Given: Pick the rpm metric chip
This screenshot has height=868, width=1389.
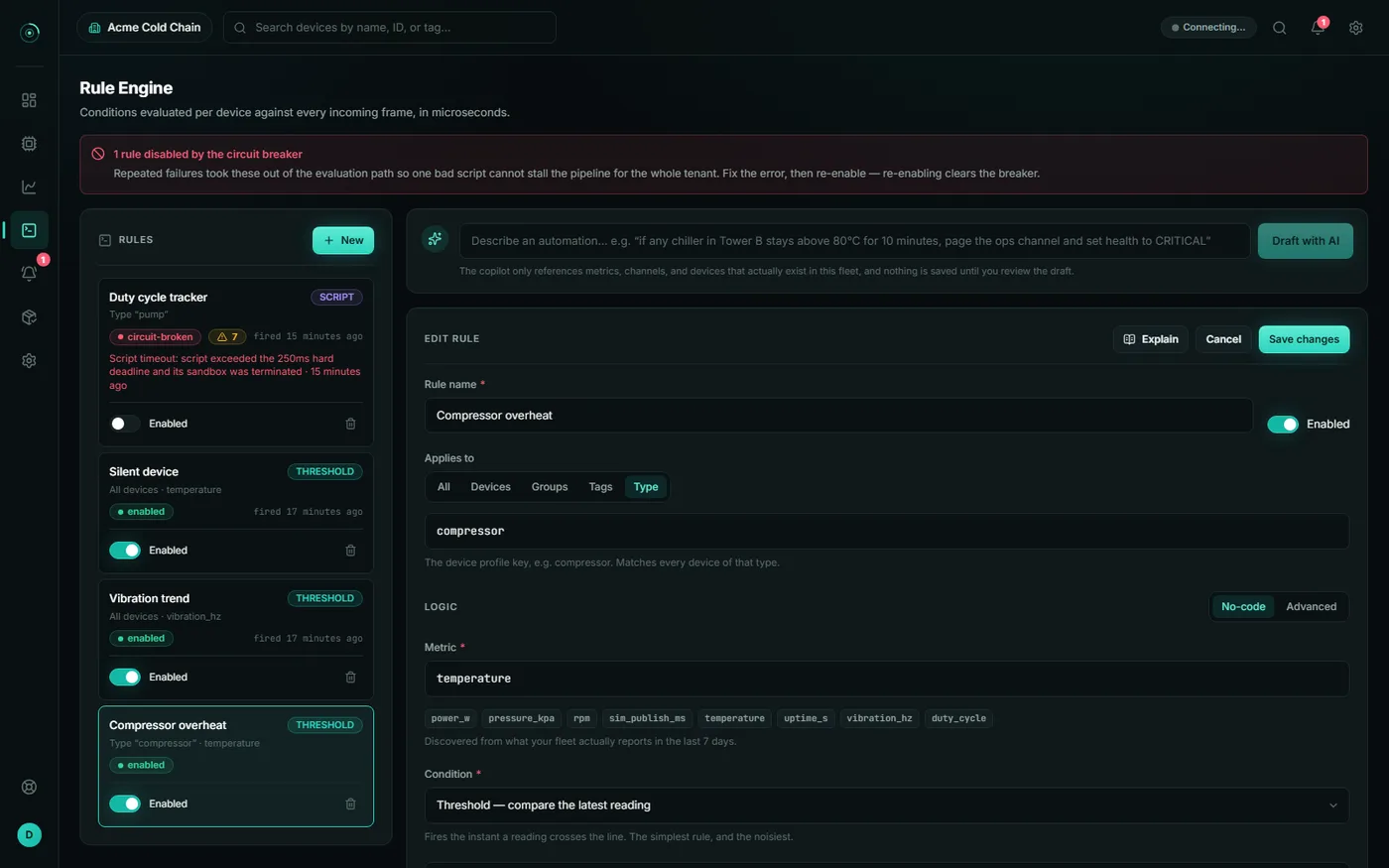Looking at the screenshot, I should tap(581, 718).
